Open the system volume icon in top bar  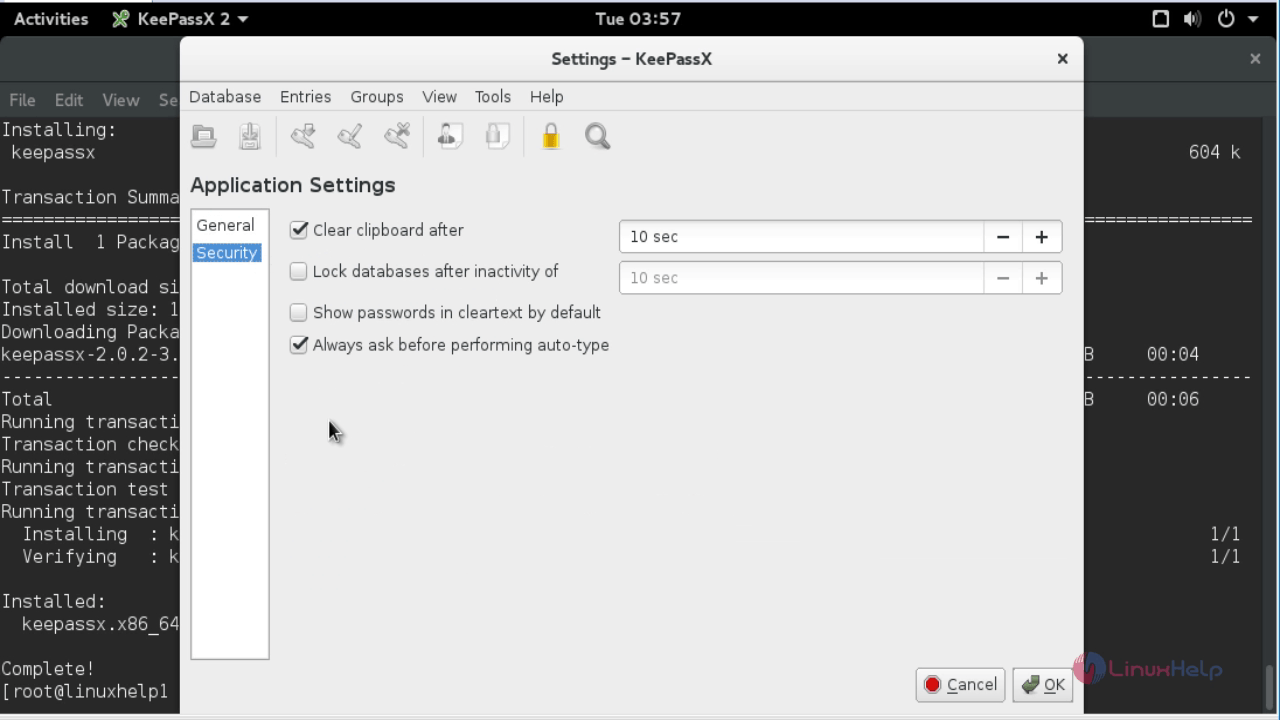pyautogui.click(x=1192, y=18)
